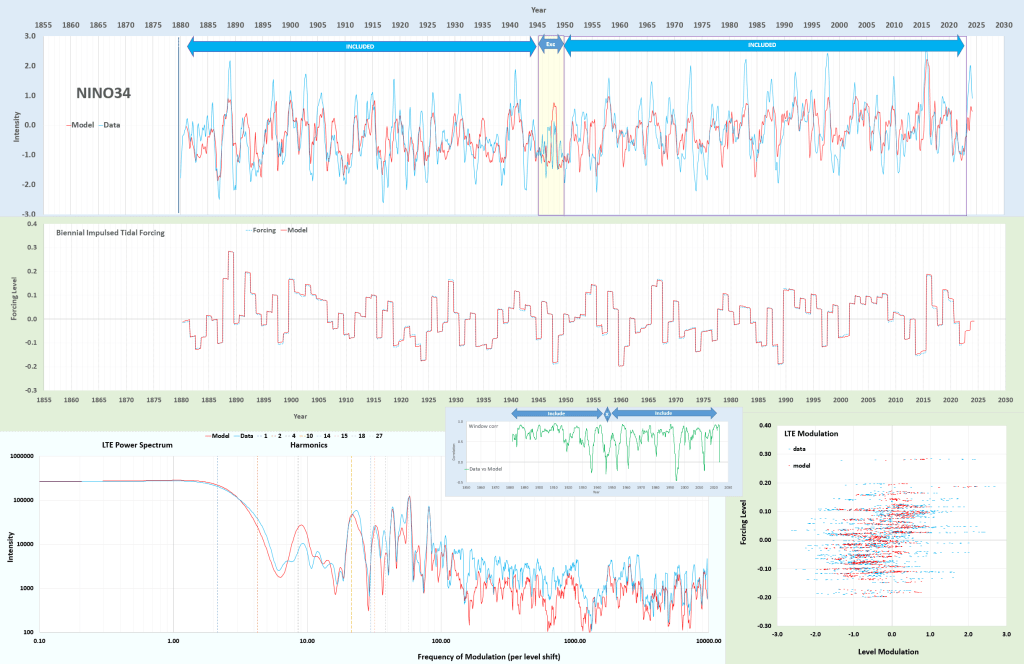
Task: Select the LTE Power Spectrum title
Action: click(x=137, y=444)
